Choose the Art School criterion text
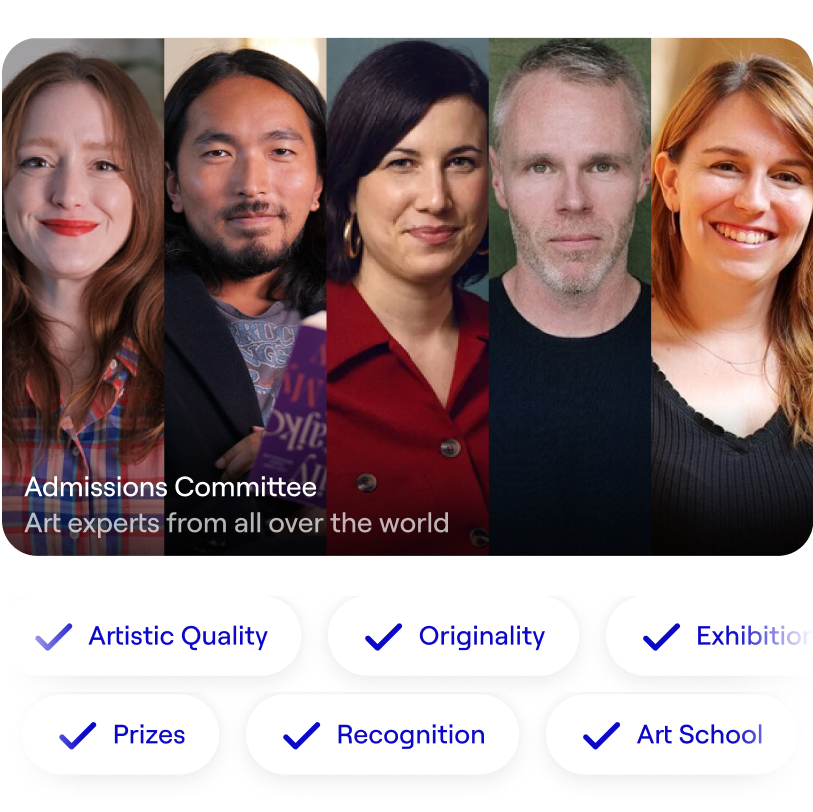 (699, 735)
